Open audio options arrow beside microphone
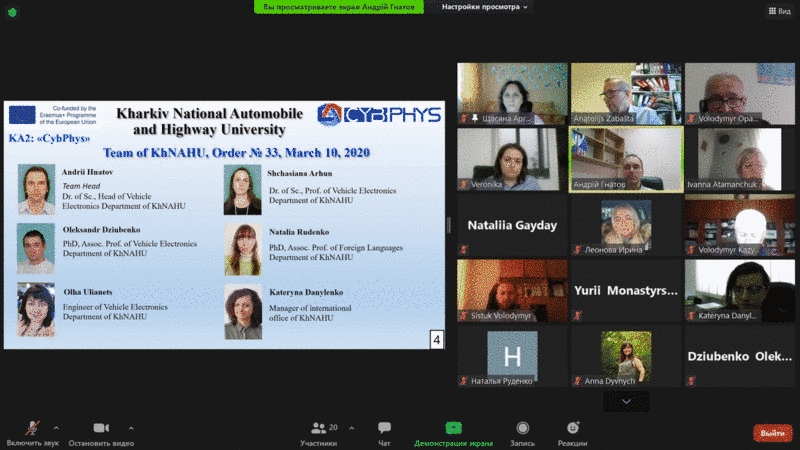Viewport: 800px width, 450px height. [56, 428]
